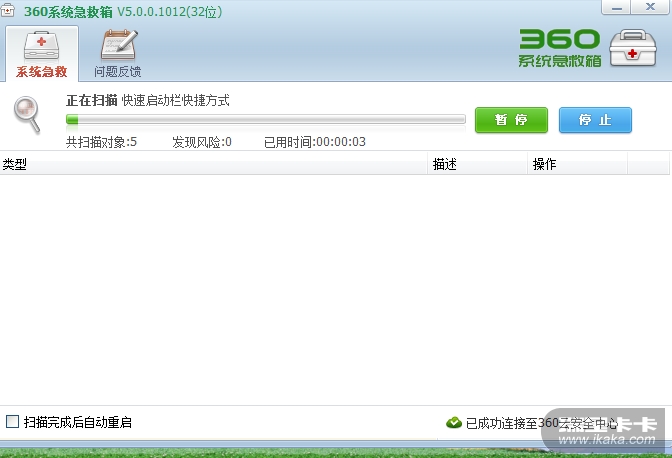
Task: Pause the scan with 暂停 button
Action: point(511,120)
